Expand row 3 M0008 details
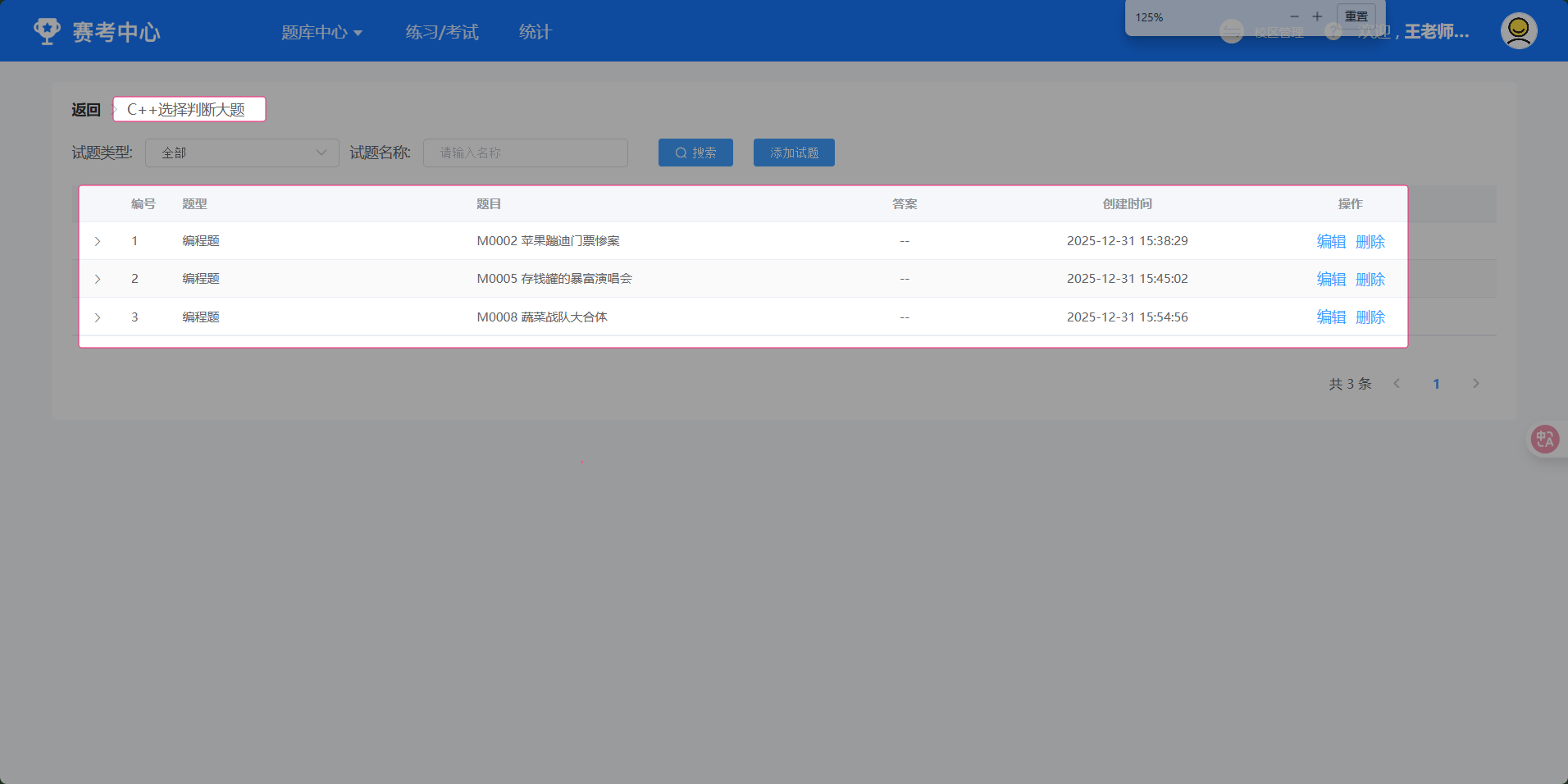The height and width of the screenshot is (784, 1568). point(98,317)
